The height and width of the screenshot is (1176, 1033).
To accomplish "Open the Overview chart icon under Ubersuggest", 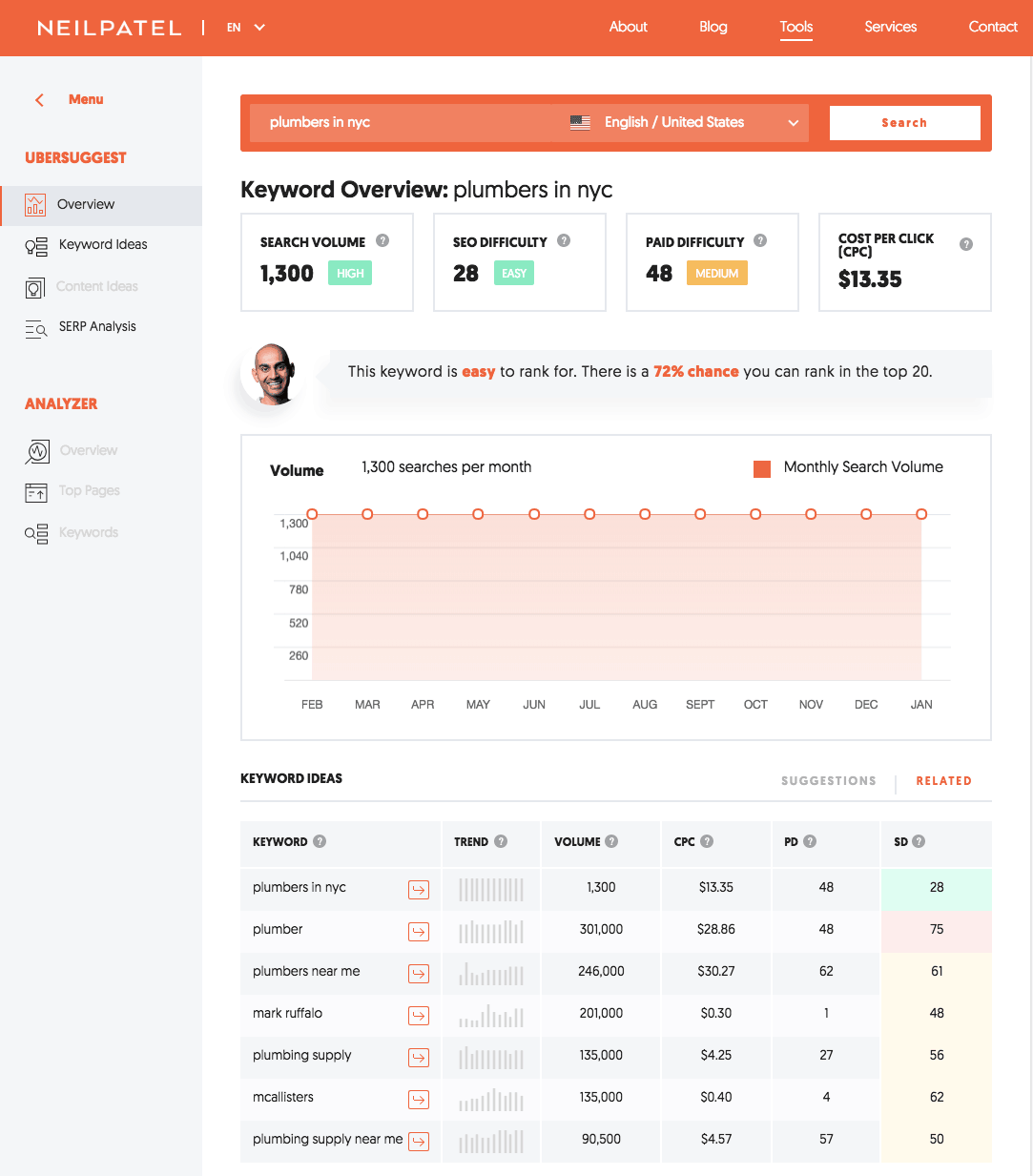I will click(x=35, y=204).
